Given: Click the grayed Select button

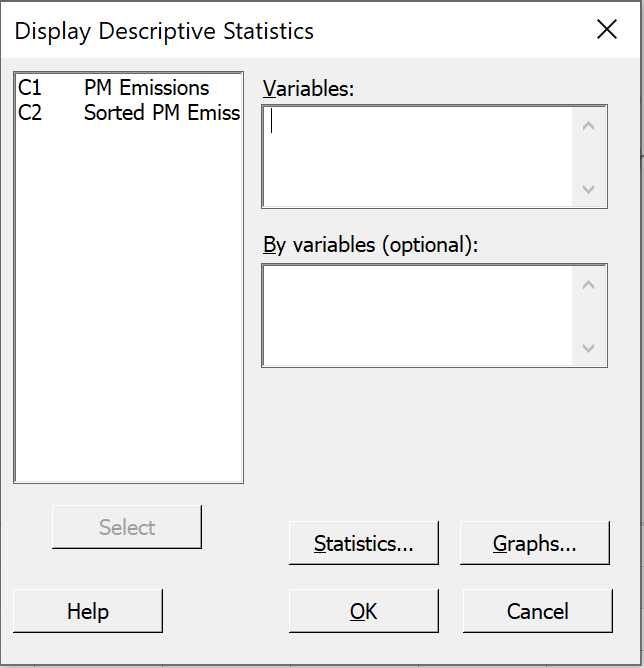Looking at the screenshot, I should (x=127, y=527).
